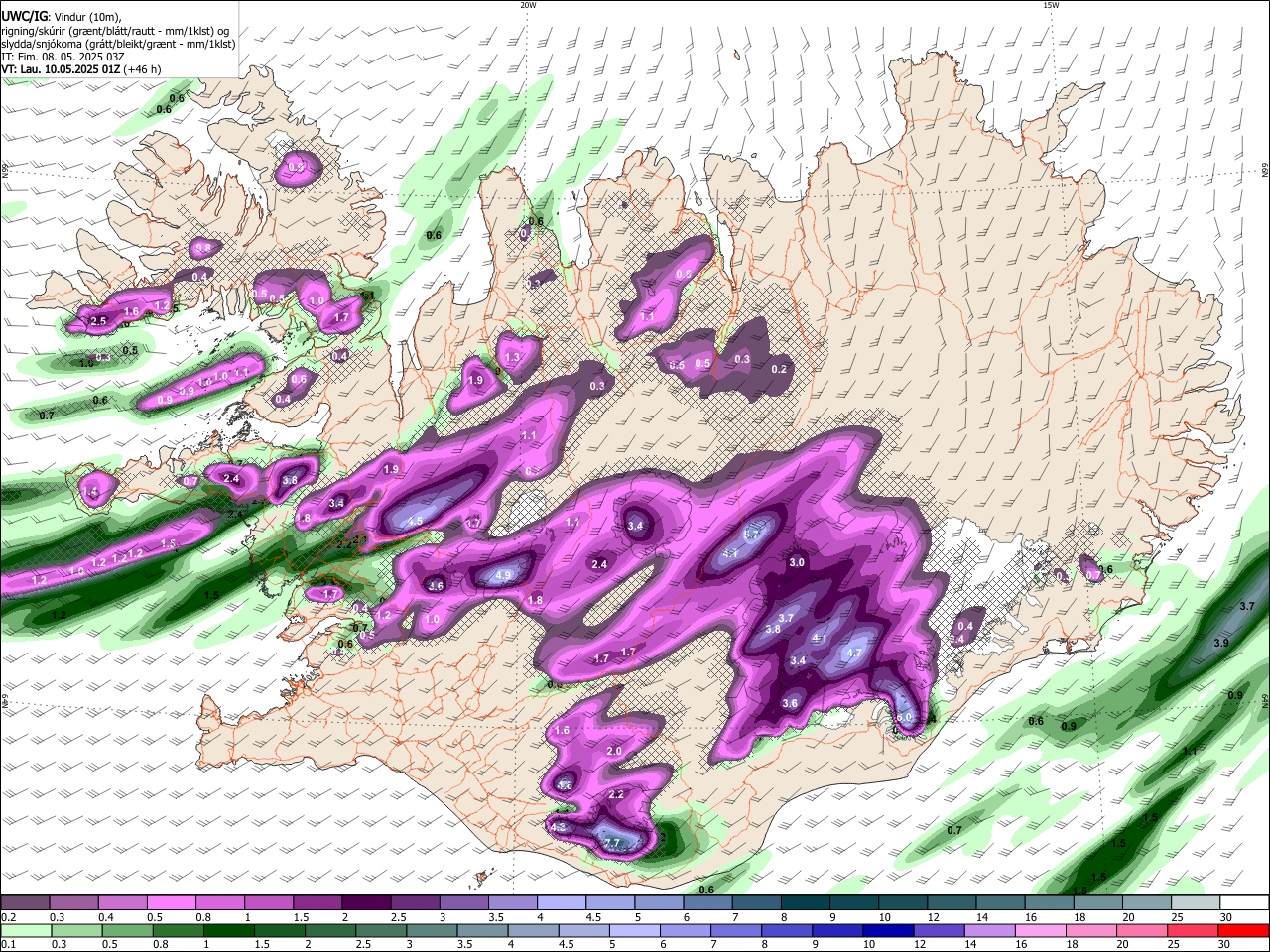Click the bright pink 0.5 swatch, snow legend row
Viewport: 1270px width, 952px height.
click(171, 903)
